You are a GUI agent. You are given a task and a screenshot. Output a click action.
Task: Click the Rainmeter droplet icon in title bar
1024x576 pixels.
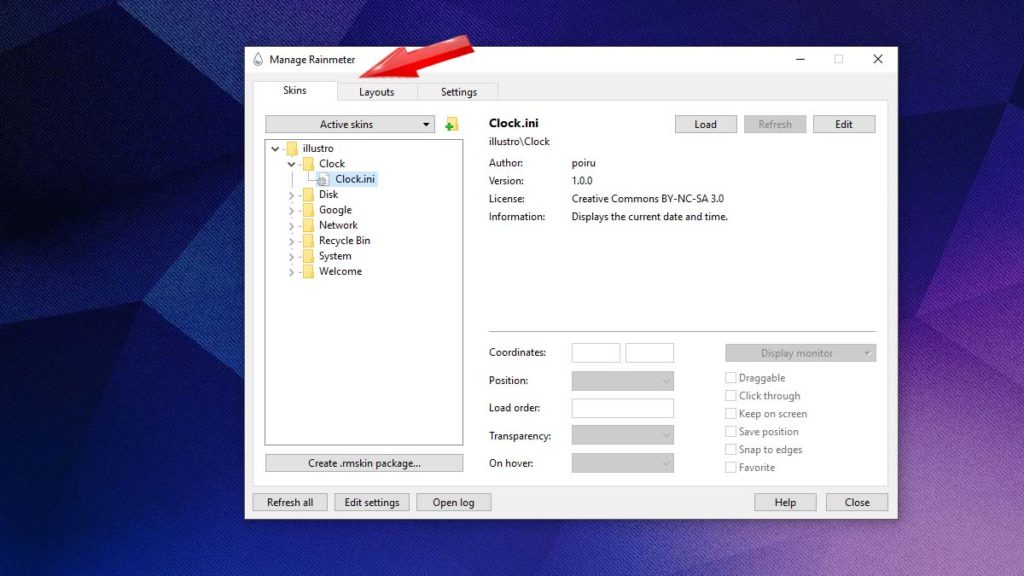coord(258,60)
